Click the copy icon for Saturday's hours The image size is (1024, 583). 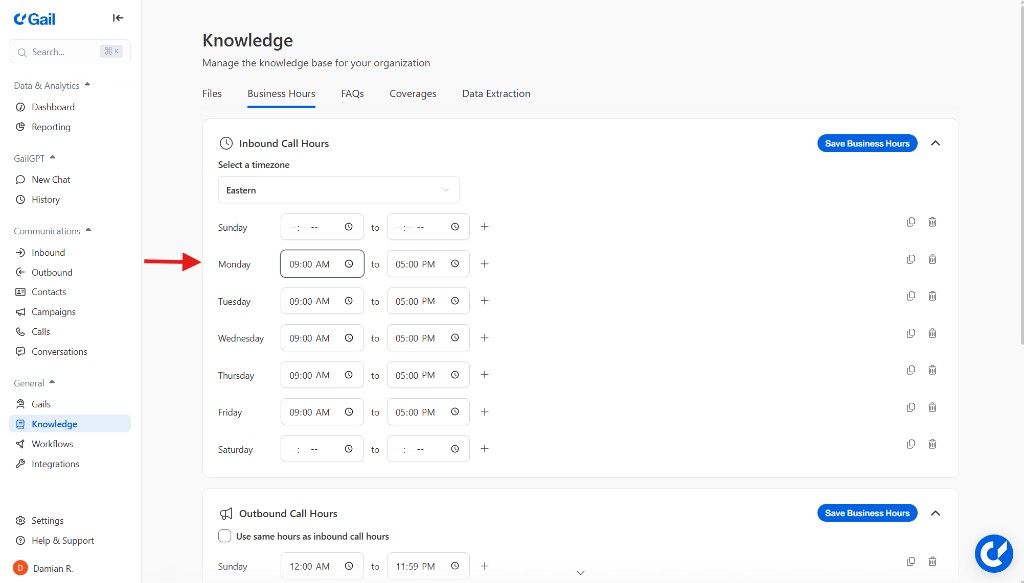tap(910, 444)
